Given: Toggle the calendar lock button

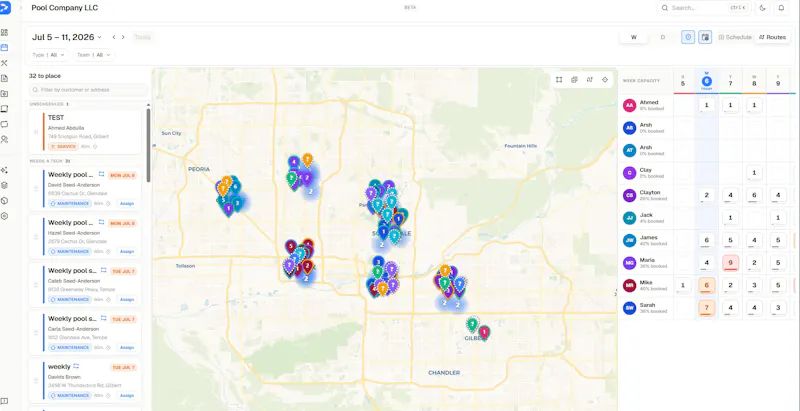Looking at the screenshot, I should click(705, 37).
